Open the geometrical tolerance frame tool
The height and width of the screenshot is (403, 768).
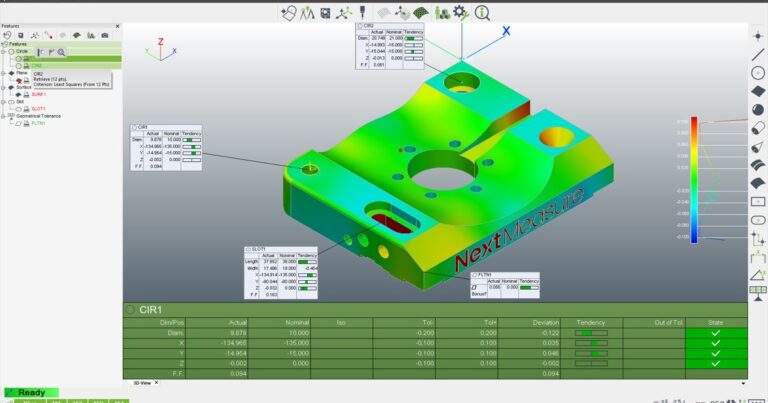(758, 293)
